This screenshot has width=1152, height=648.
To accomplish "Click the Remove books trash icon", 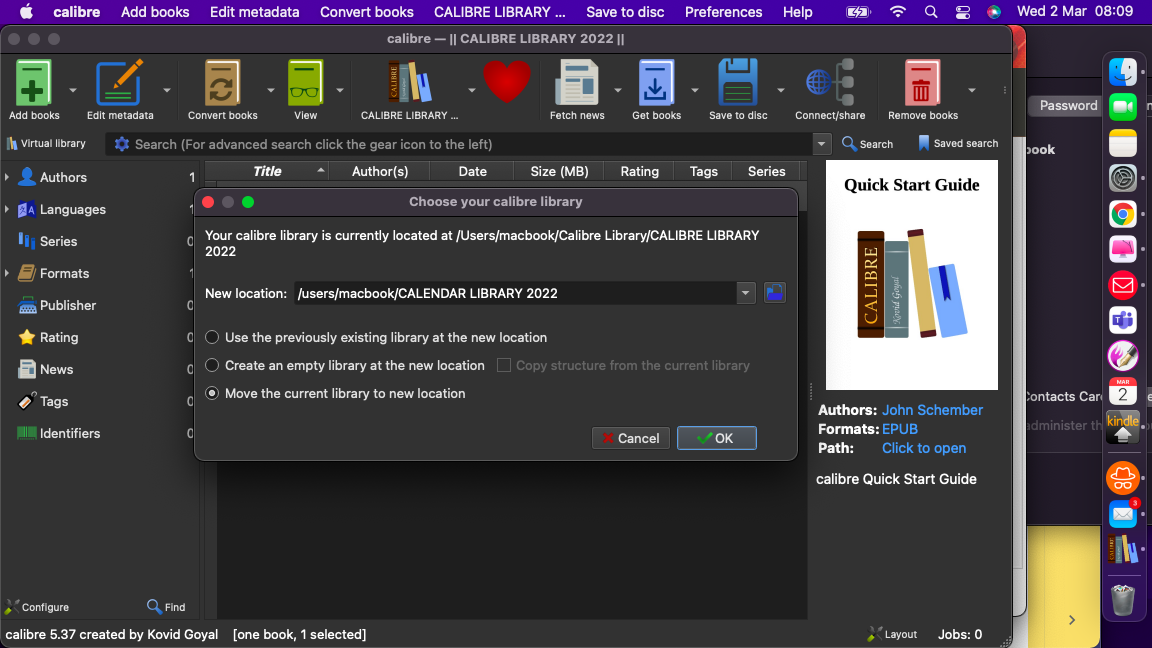I will tap(922, 84).
